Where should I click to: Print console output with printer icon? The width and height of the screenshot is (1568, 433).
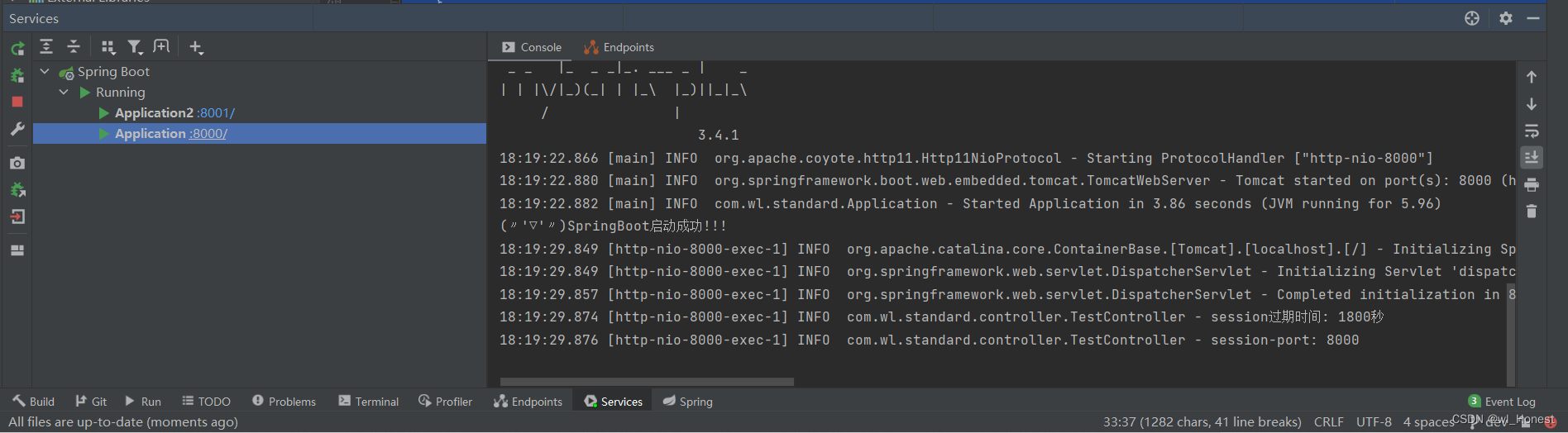tap(1532, 184)
